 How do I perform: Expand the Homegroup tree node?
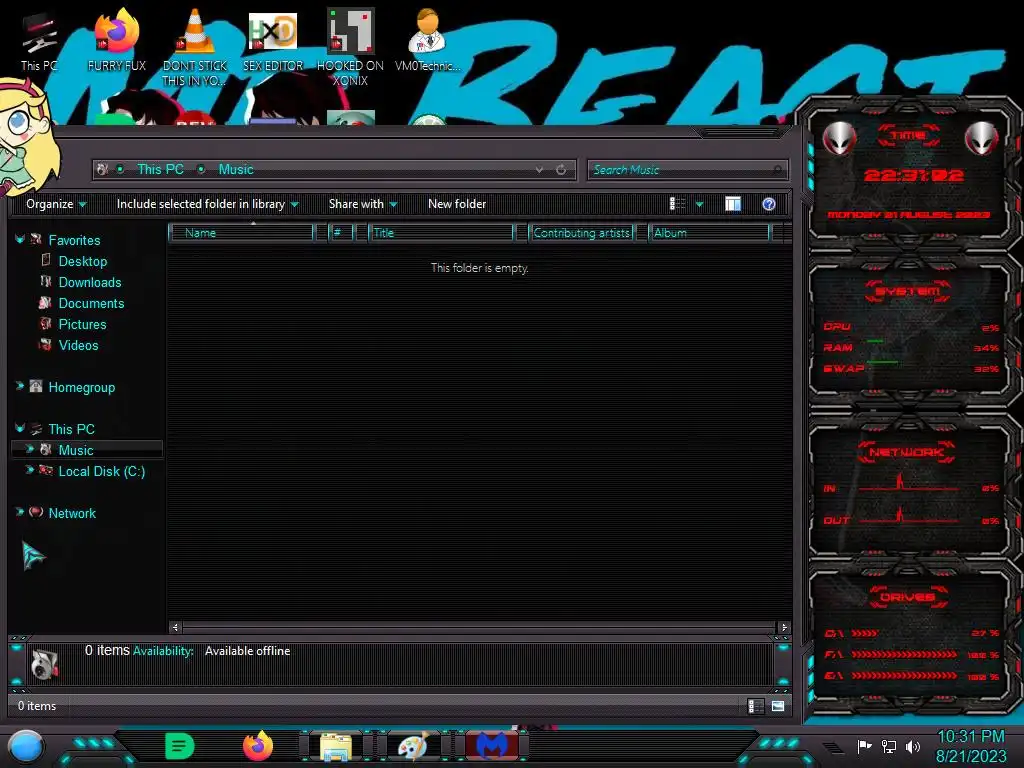click(20, 387)
